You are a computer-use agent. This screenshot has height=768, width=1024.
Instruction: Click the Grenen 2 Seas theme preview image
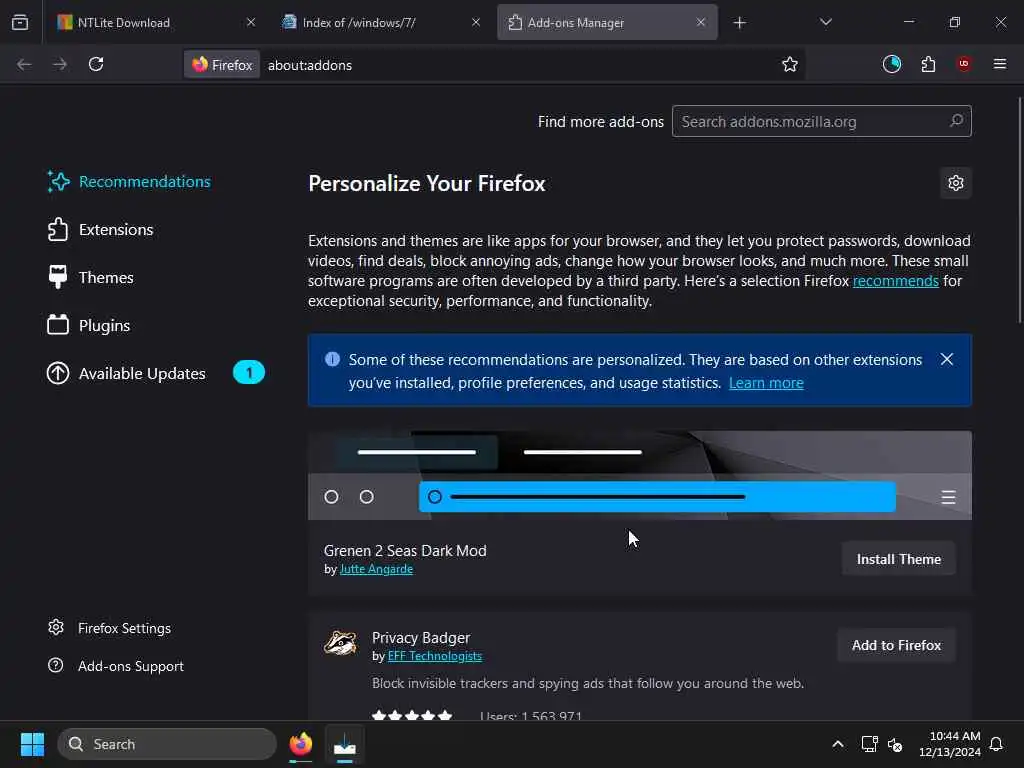click(x=639, y=475)
